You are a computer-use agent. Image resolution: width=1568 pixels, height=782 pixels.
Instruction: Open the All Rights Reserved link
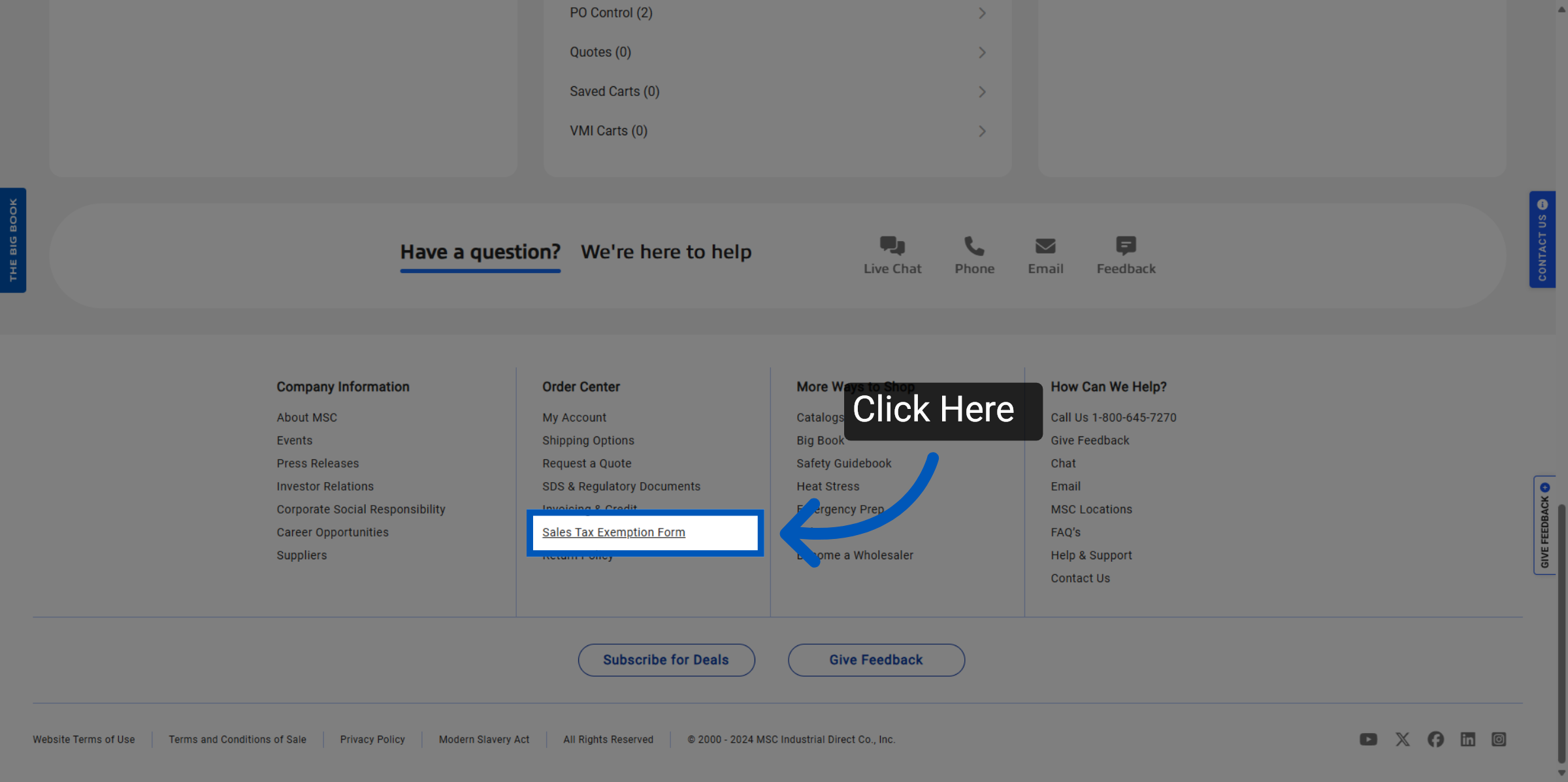608,739
